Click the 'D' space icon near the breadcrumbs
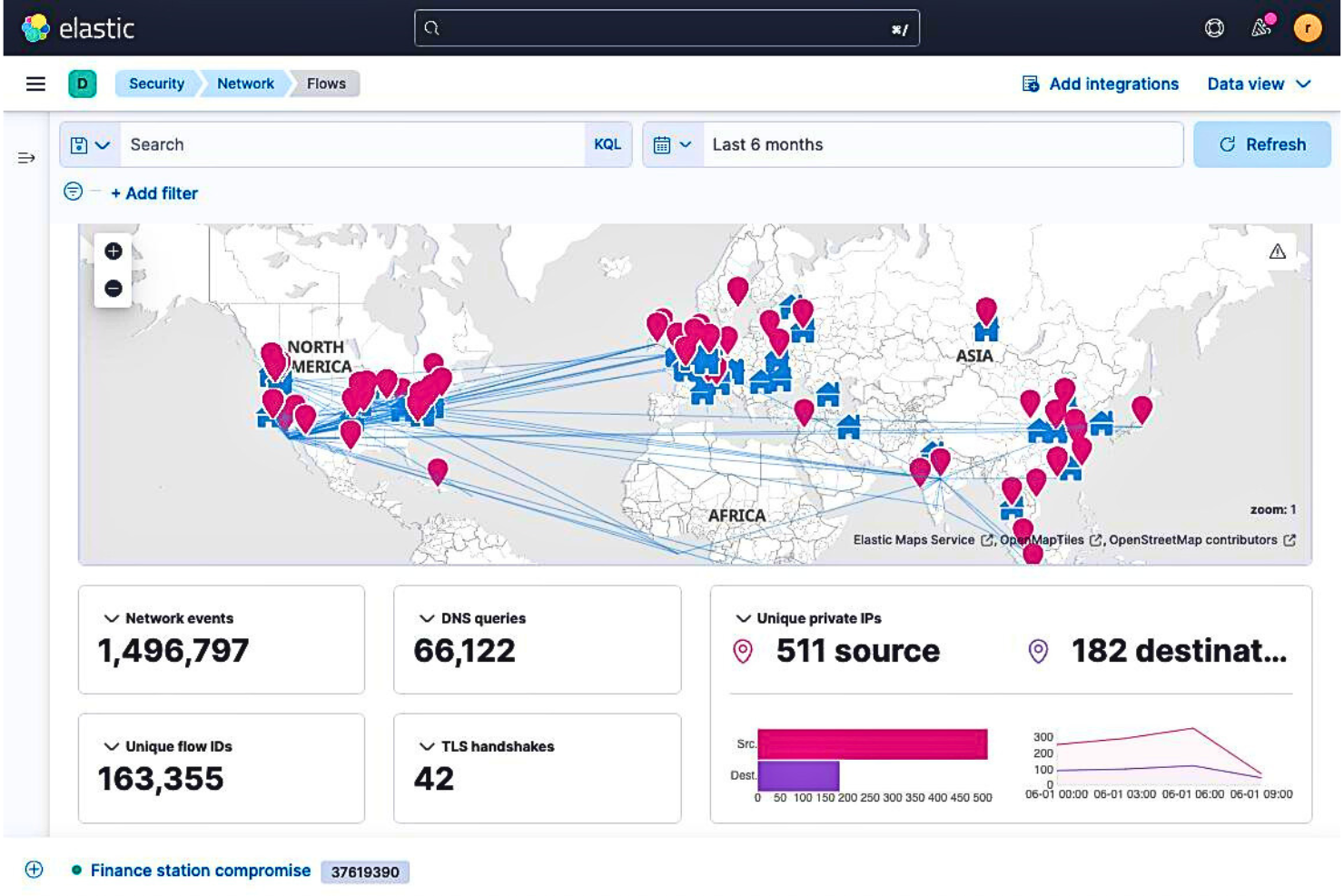The width and height of the screenshot is (1344, 896). click(x=84, y=83)
